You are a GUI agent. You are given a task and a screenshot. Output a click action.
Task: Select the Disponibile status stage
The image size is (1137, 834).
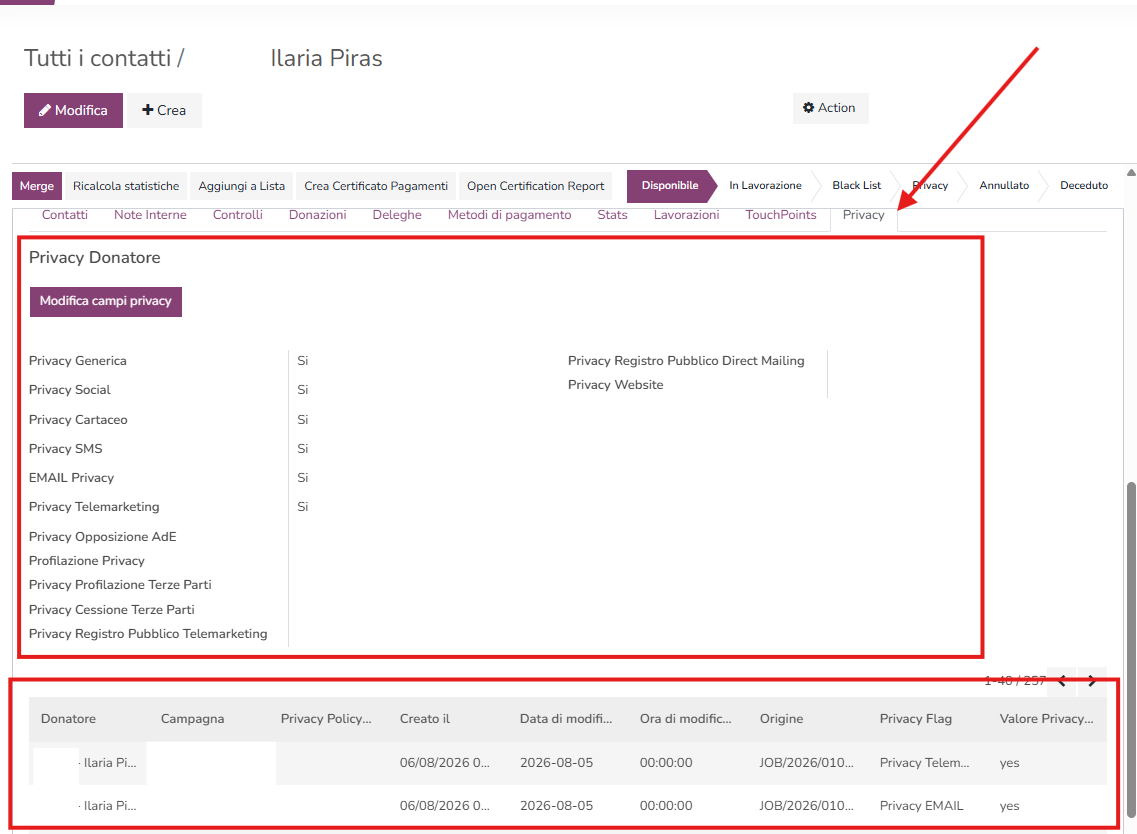[x=670, y=186]
